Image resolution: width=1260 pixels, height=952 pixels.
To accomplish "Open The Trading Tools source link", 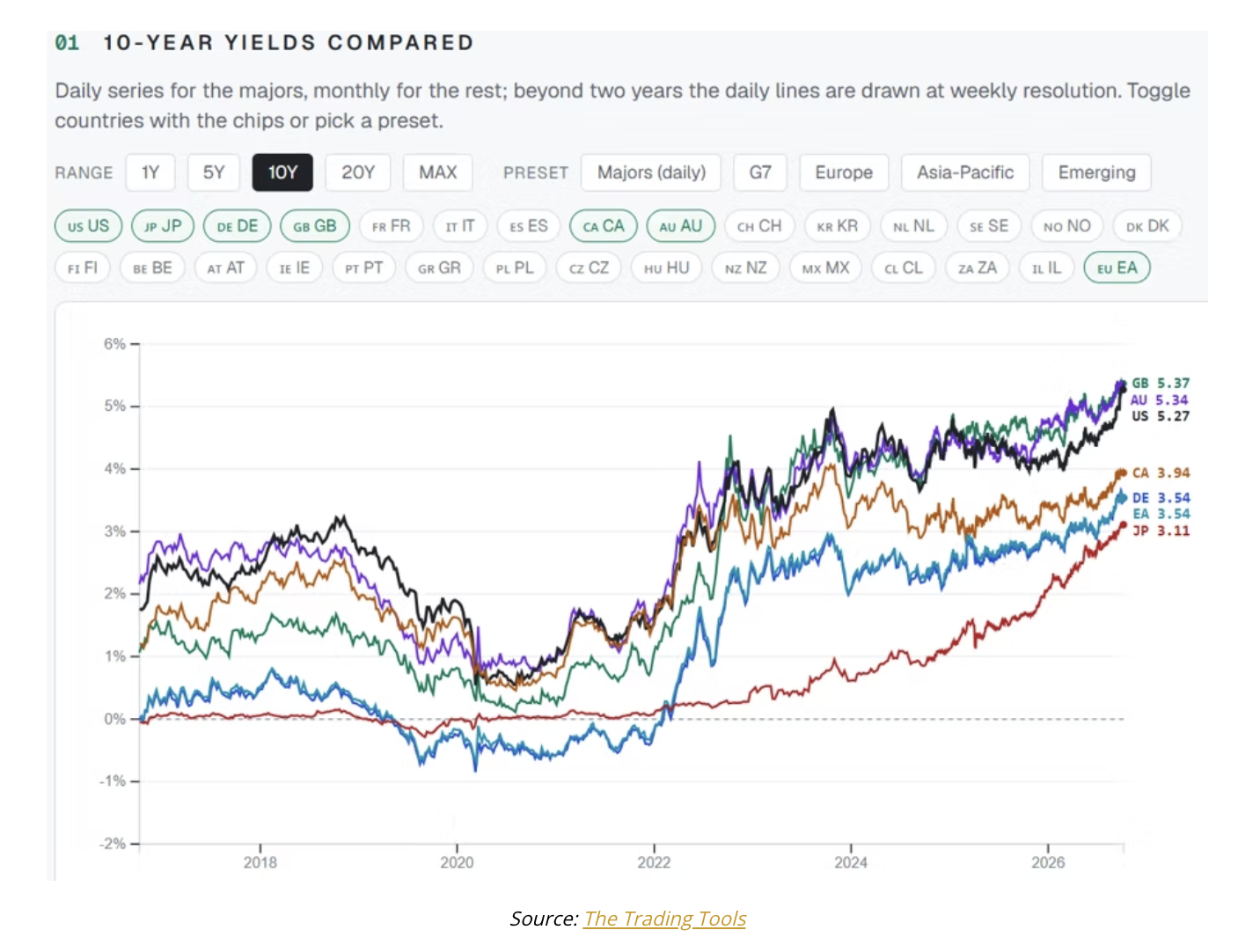I will [664, 919].
